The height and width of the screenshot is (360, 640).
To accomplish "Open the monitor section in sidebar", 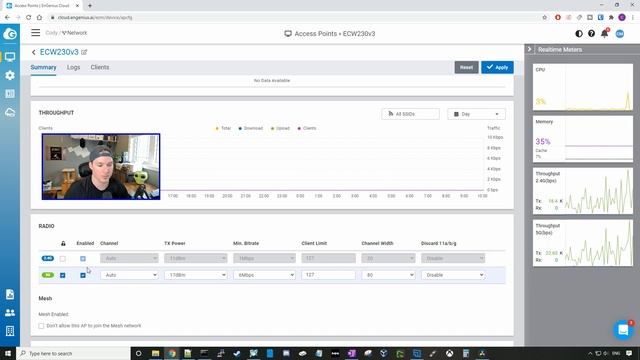I will pos(10,57).
